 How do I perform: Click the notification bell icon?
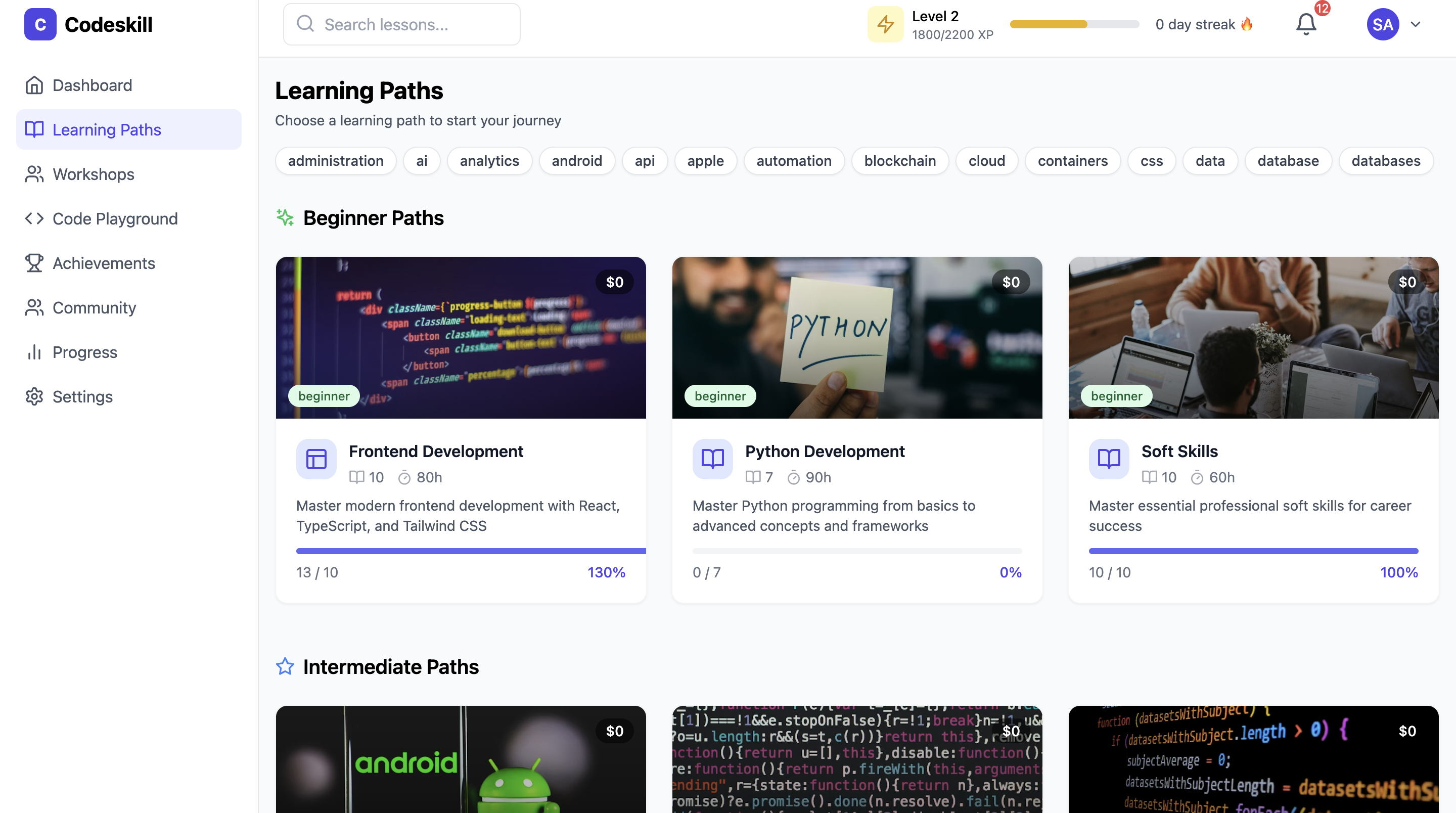1306,24
